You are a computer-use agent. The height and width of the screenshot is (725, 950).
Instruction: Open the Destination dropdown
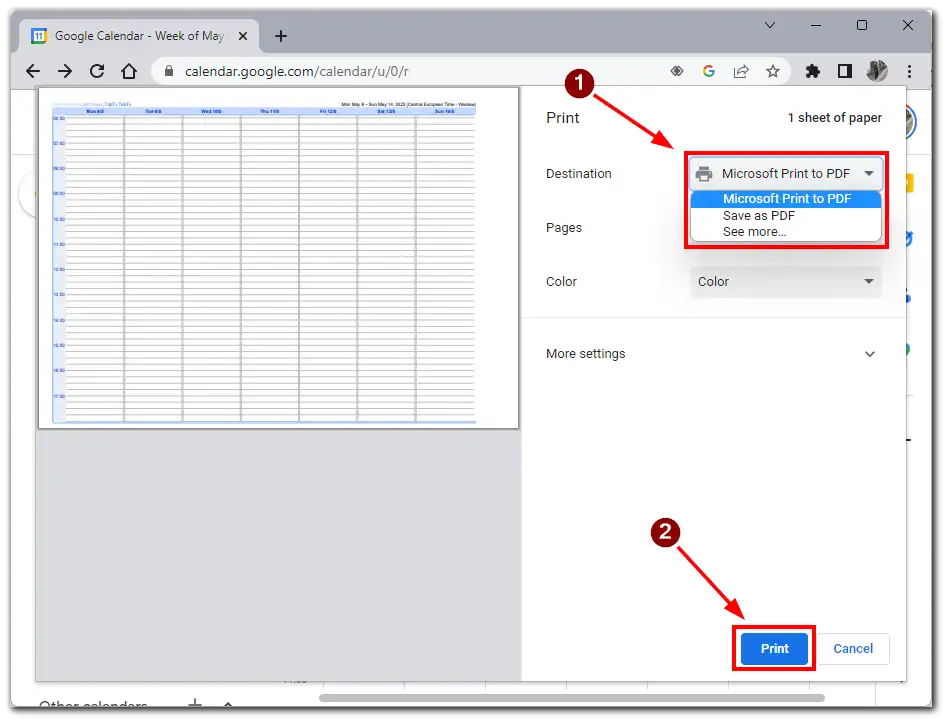tap(786, 174)
